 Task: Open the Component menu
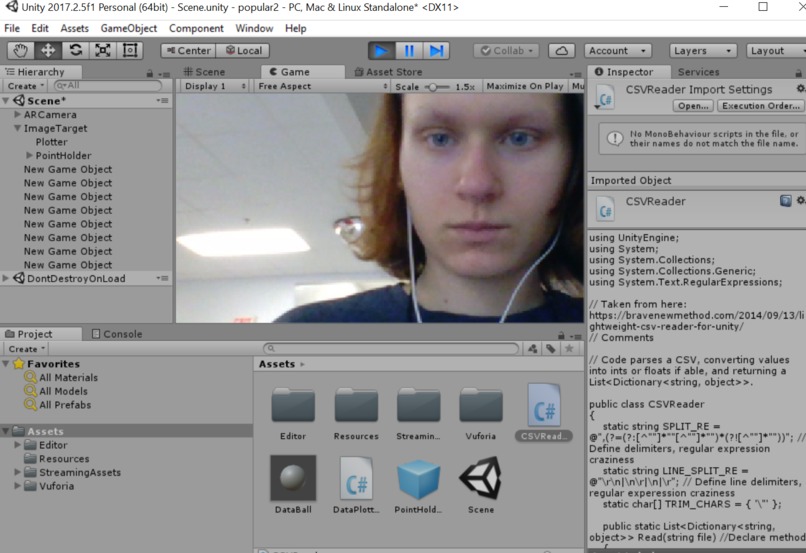196,28
